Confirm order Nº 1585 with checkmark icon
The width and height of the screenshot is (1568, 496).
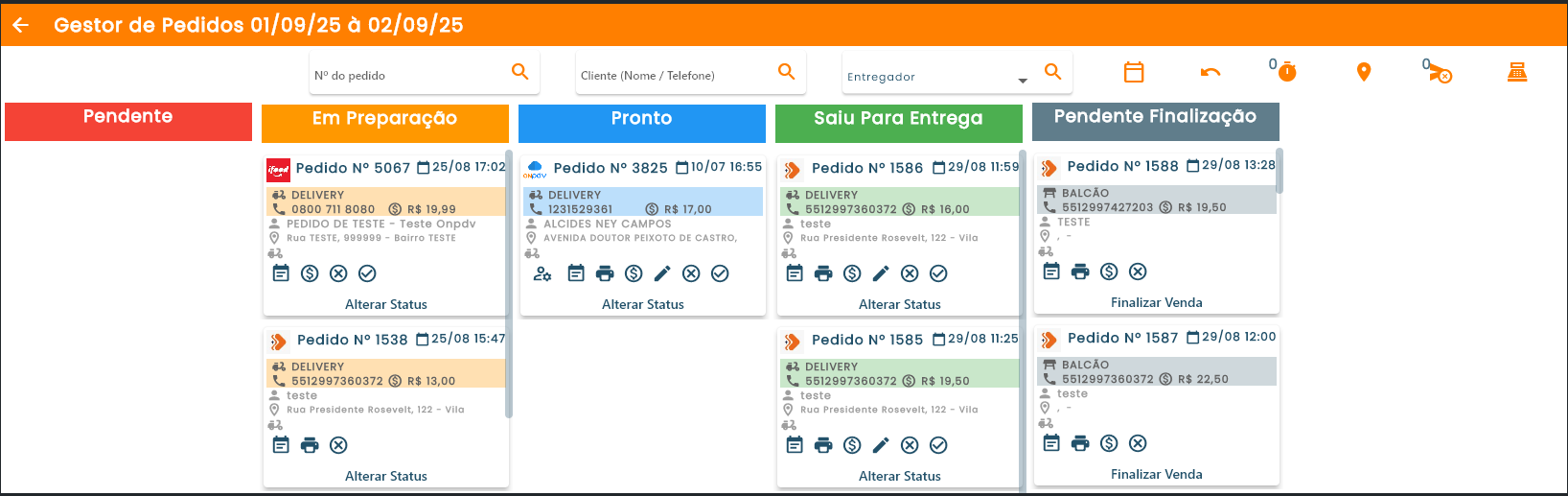click(x=938, y=445)
